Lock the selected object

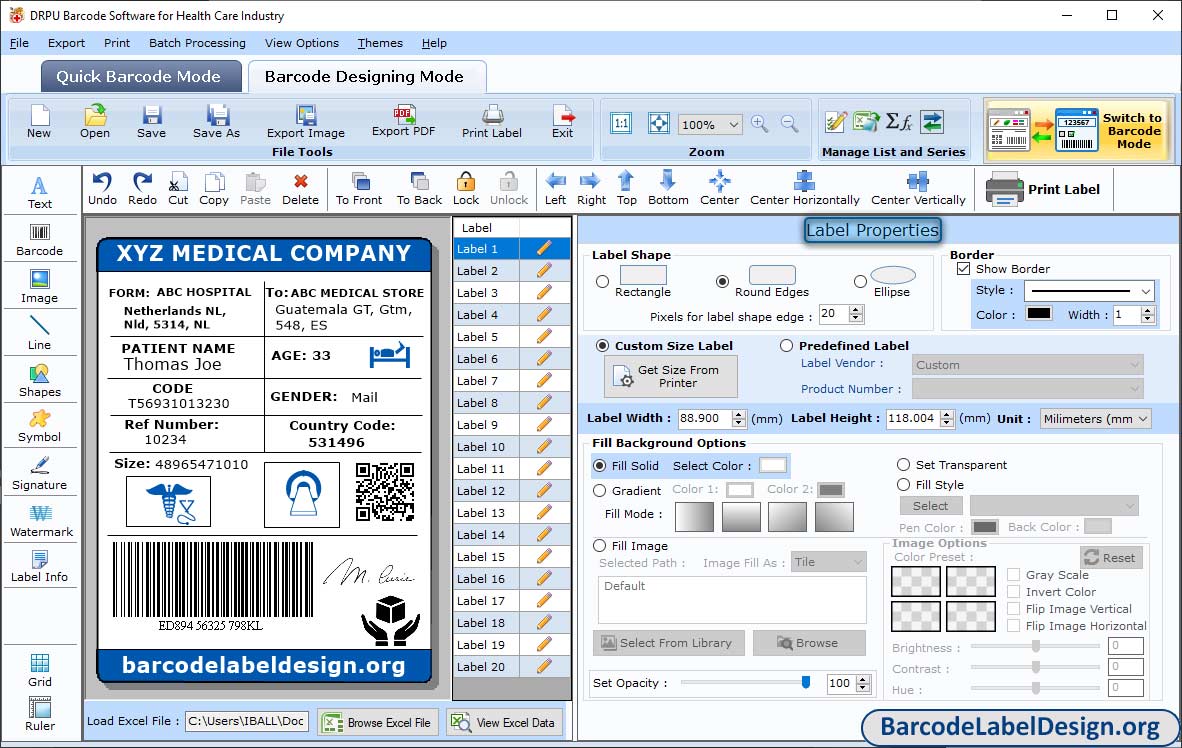(466, 189)
